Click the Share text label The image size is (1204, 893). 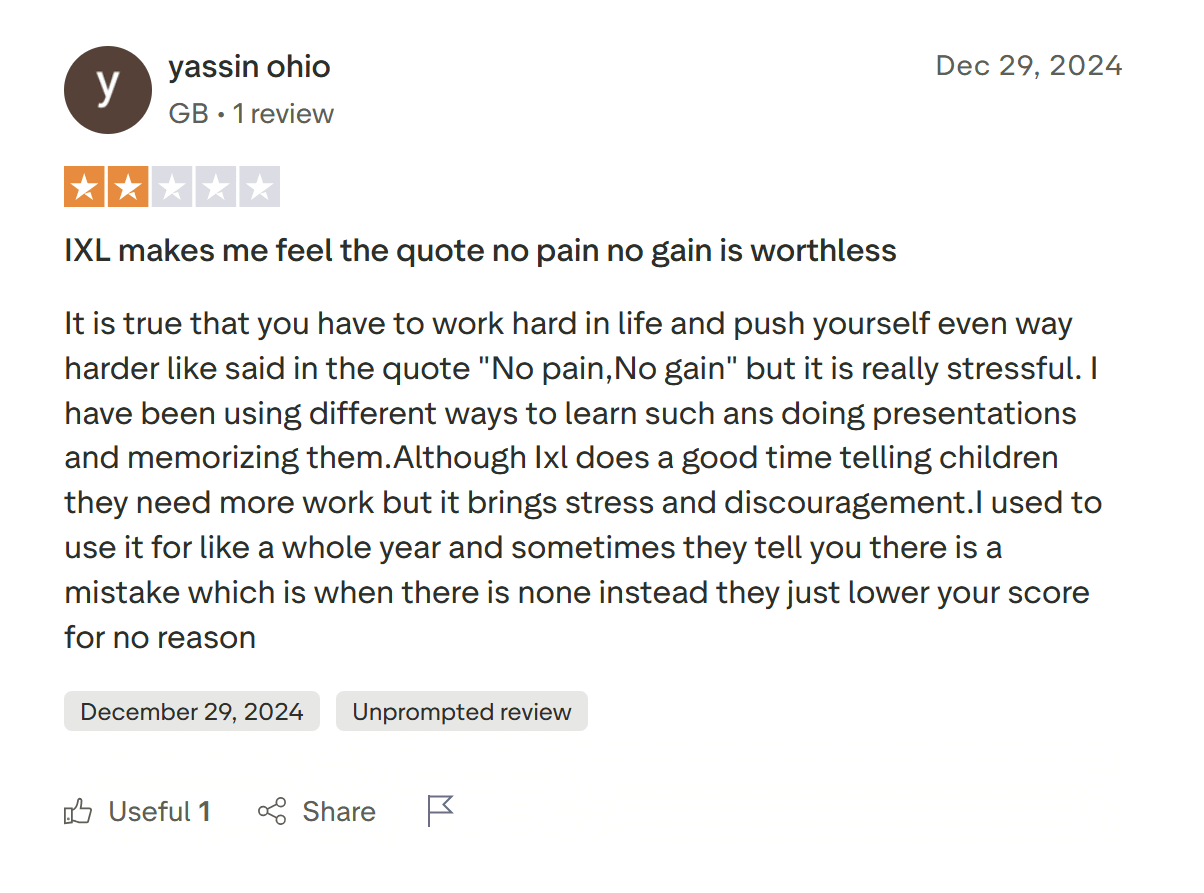click(x=339, y=811)
